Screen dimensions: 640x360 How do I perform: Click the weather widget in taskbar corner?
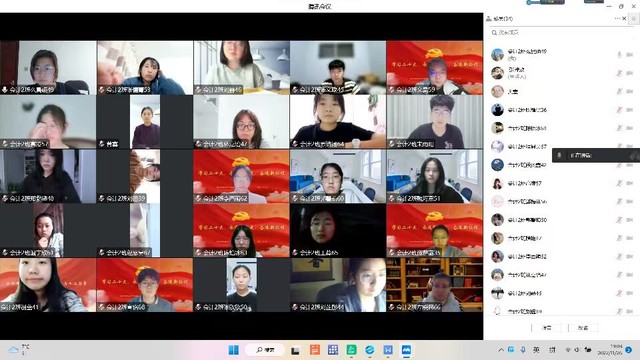[18, 350]
